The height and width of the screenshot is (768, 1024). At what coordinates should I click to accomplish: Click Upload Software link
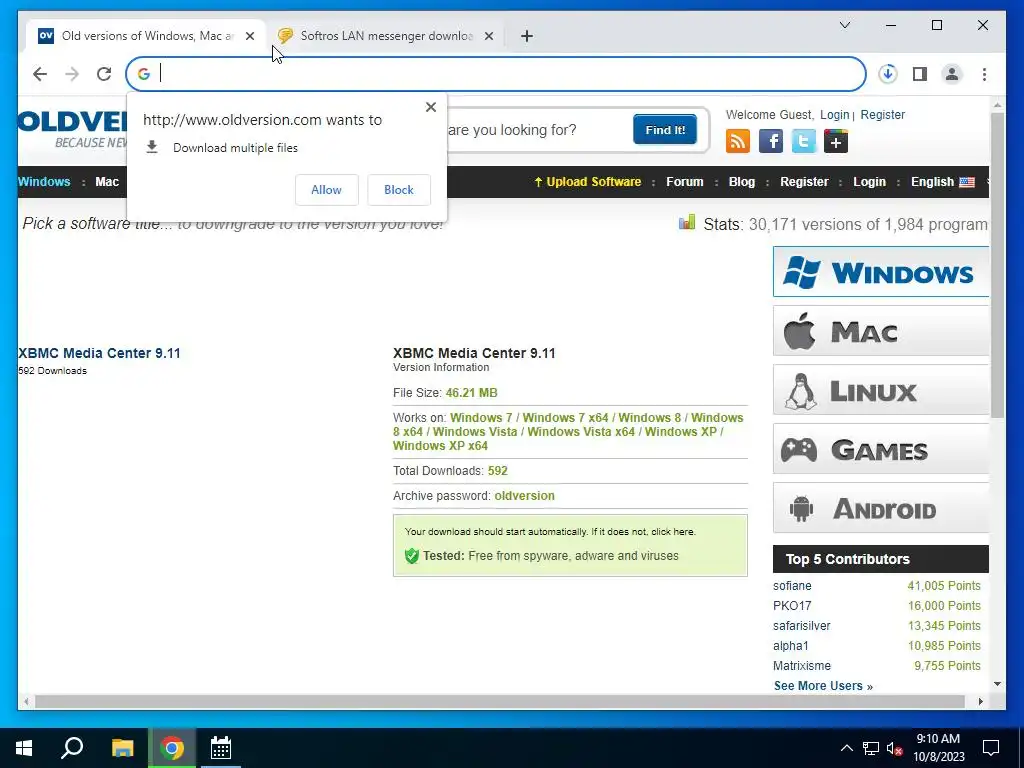coord(587,182)
